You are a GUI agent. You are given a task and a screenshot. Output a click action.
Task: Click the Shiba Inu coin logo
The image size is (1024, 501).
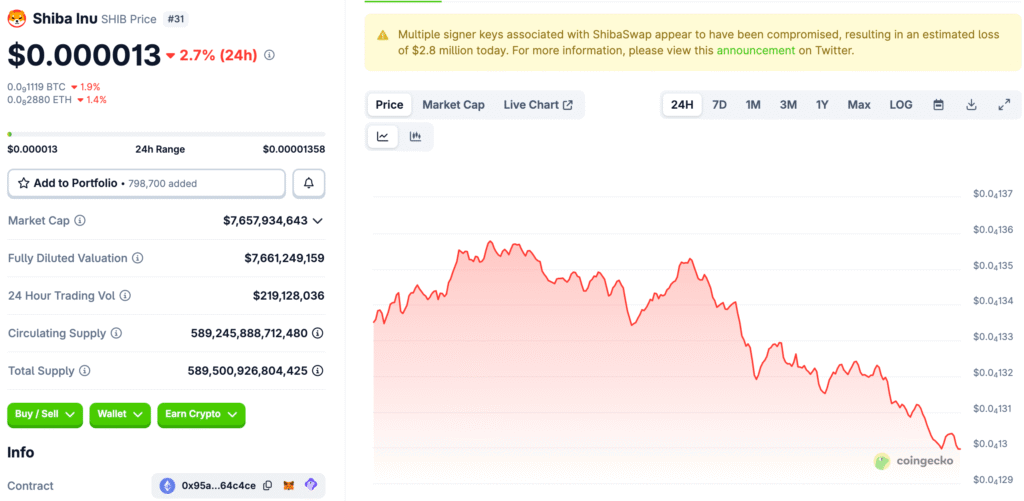click(16, 19)
